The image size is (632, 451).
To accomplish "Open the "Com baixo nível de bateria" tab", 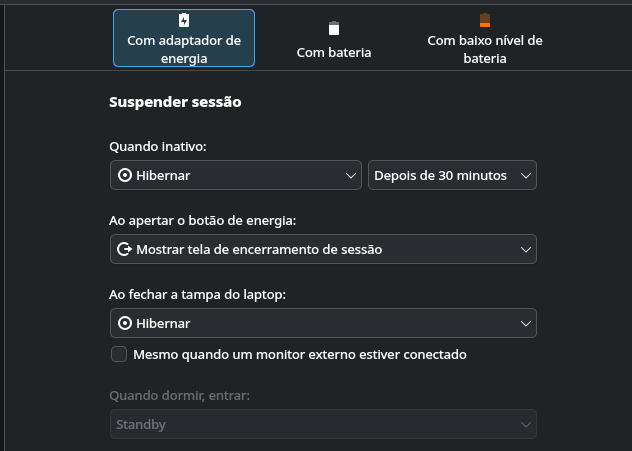I will (485, 49).
